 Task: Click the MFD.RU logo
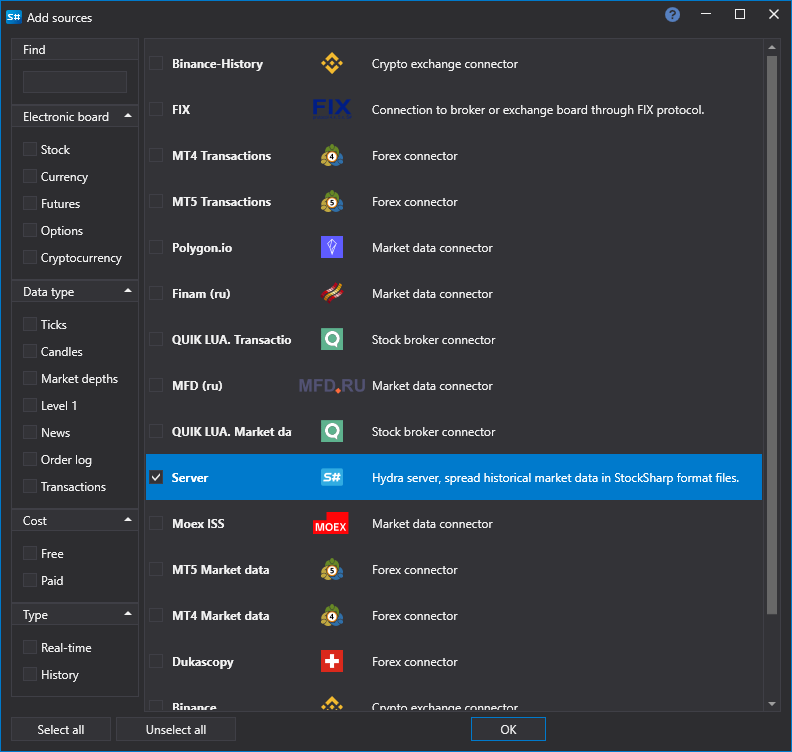(x=332, y=386)
